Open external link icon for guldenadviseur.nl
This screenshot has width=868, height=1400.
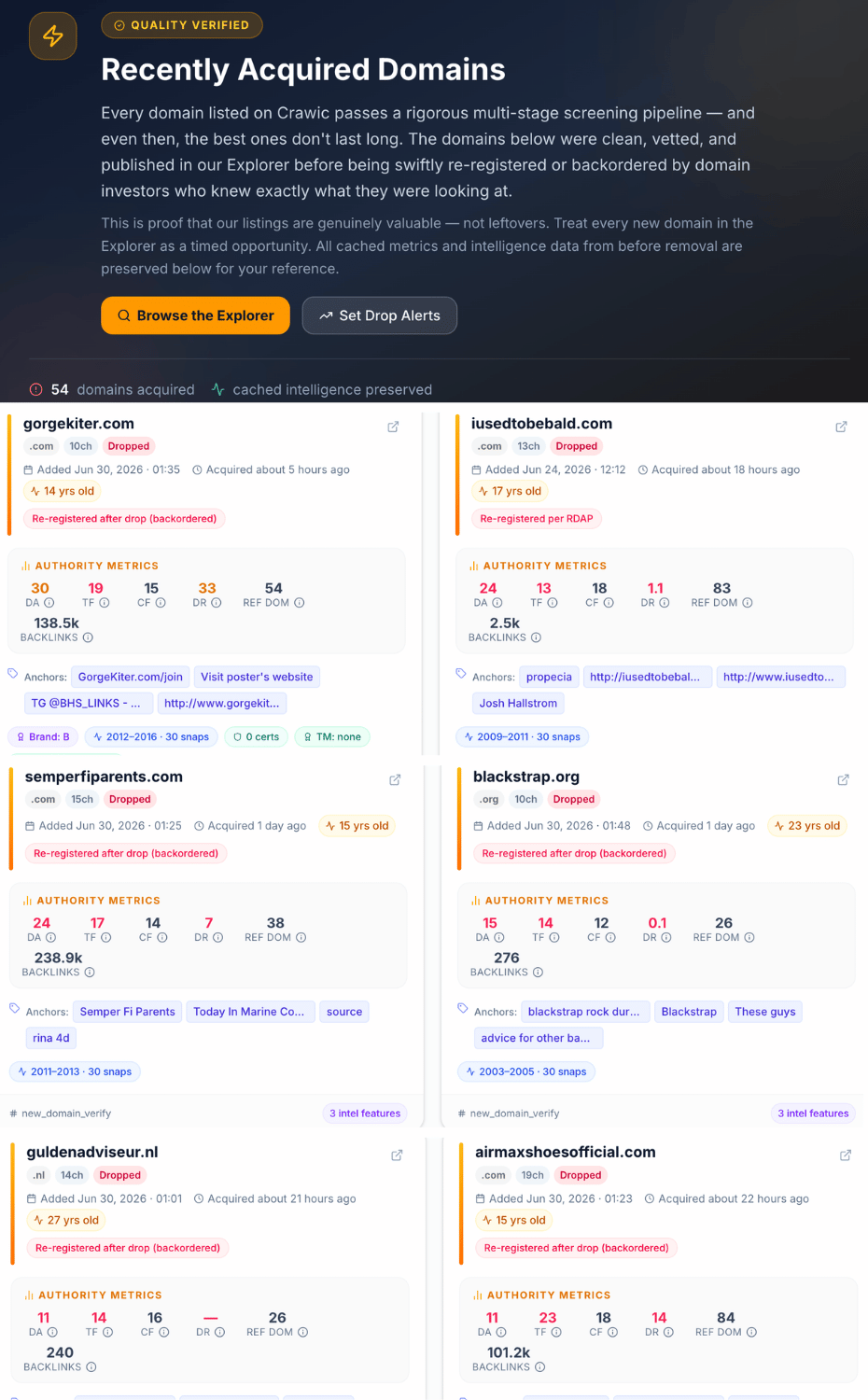point(397,1155)
